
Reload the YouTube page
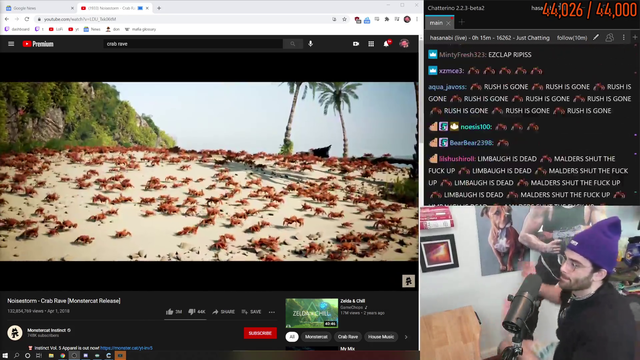(27, 19)
